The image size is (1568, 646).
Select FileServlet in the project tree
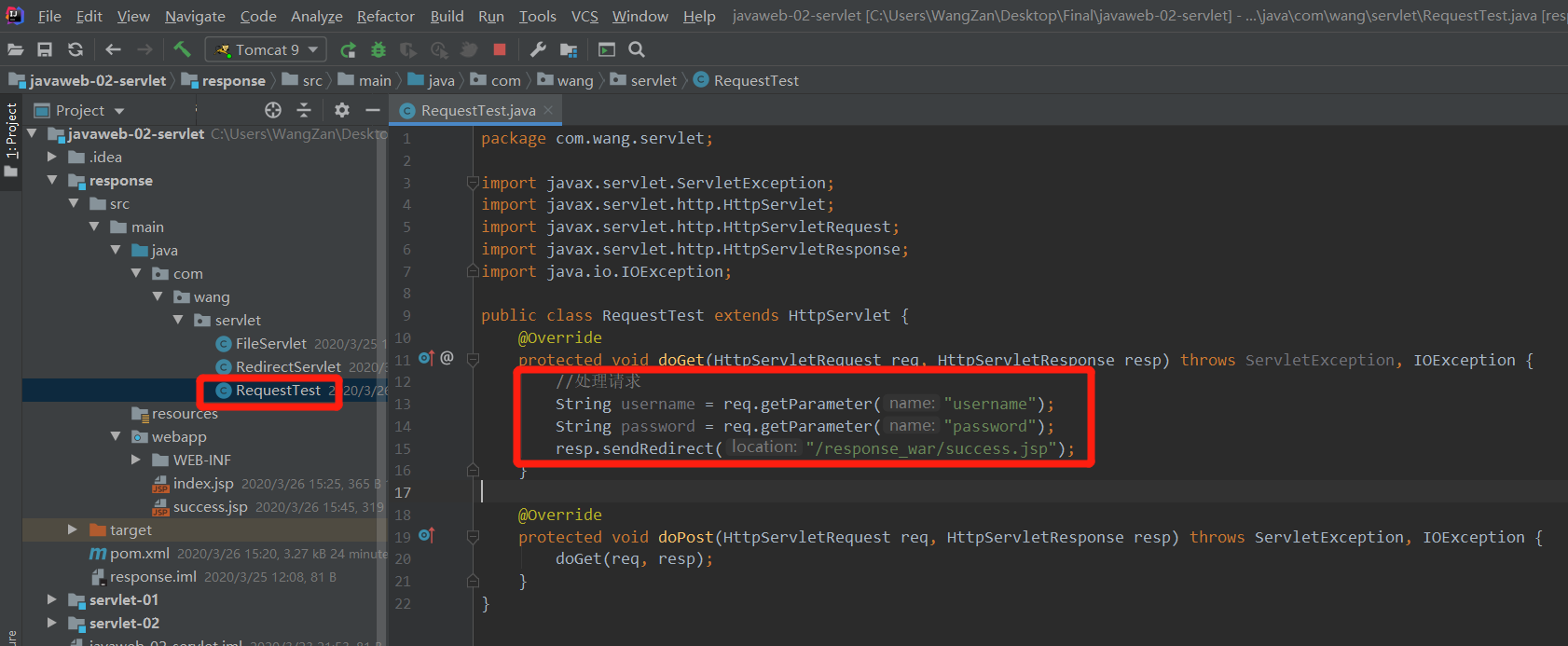point(270,343)
